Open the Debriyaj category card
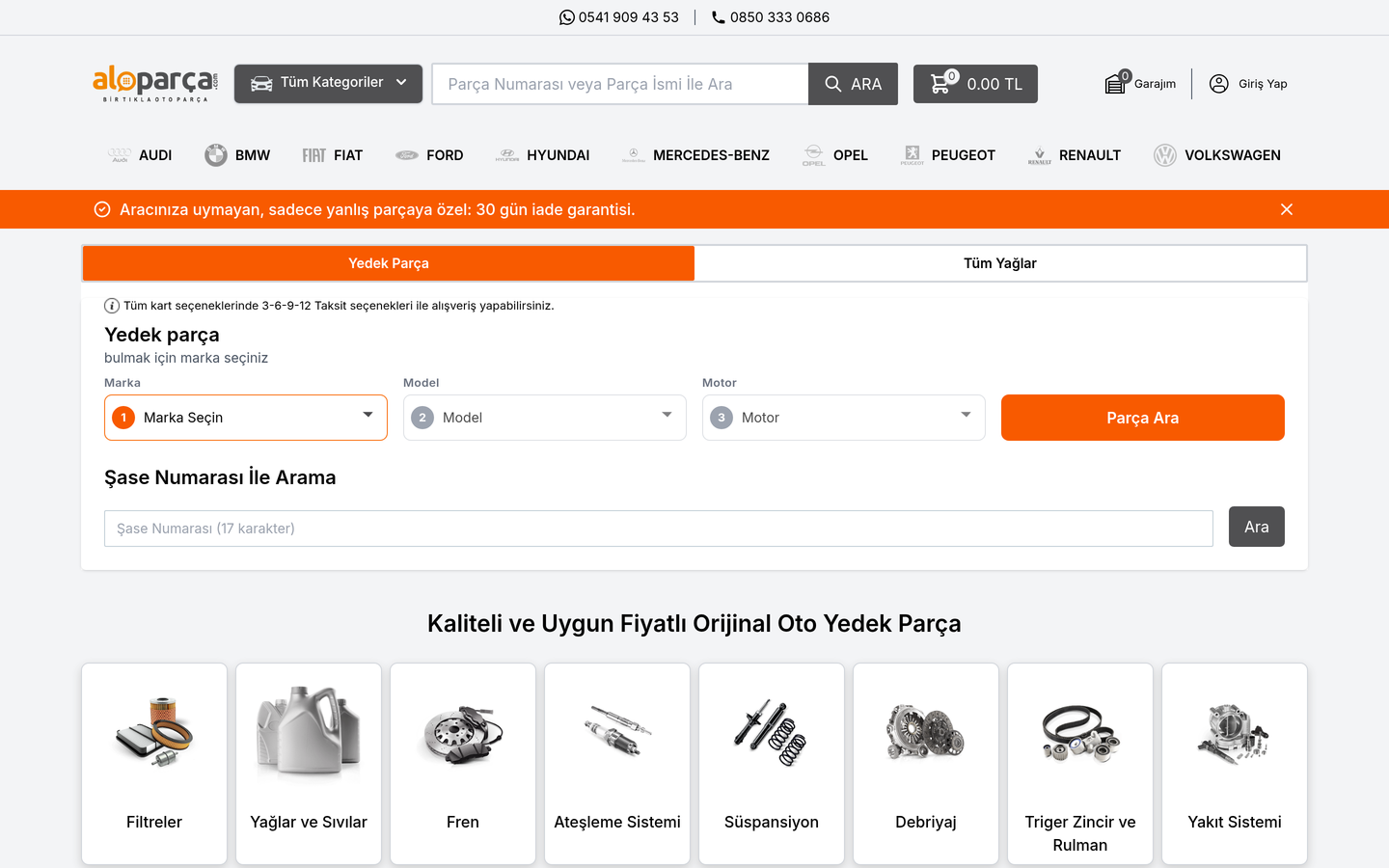Screen dimensions: 1389x868 click(x=926, y=764)
